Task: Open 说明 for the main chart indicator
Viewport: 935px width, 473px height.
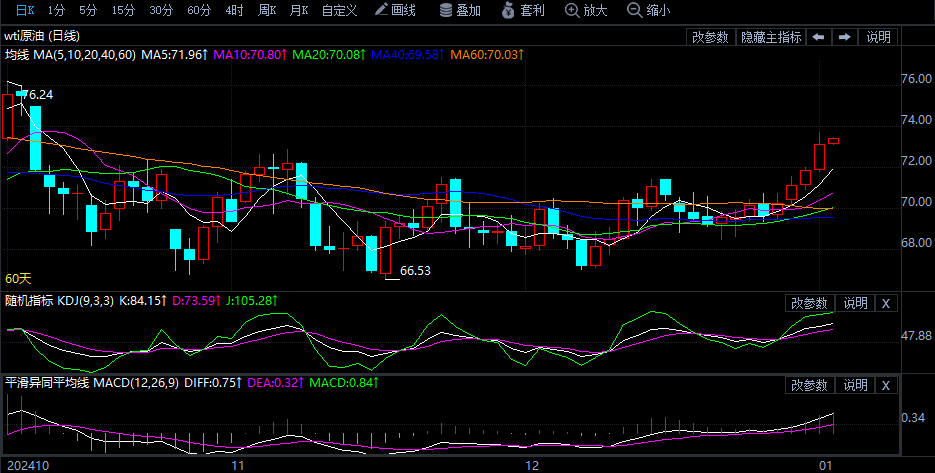Action: coord(878,37)
